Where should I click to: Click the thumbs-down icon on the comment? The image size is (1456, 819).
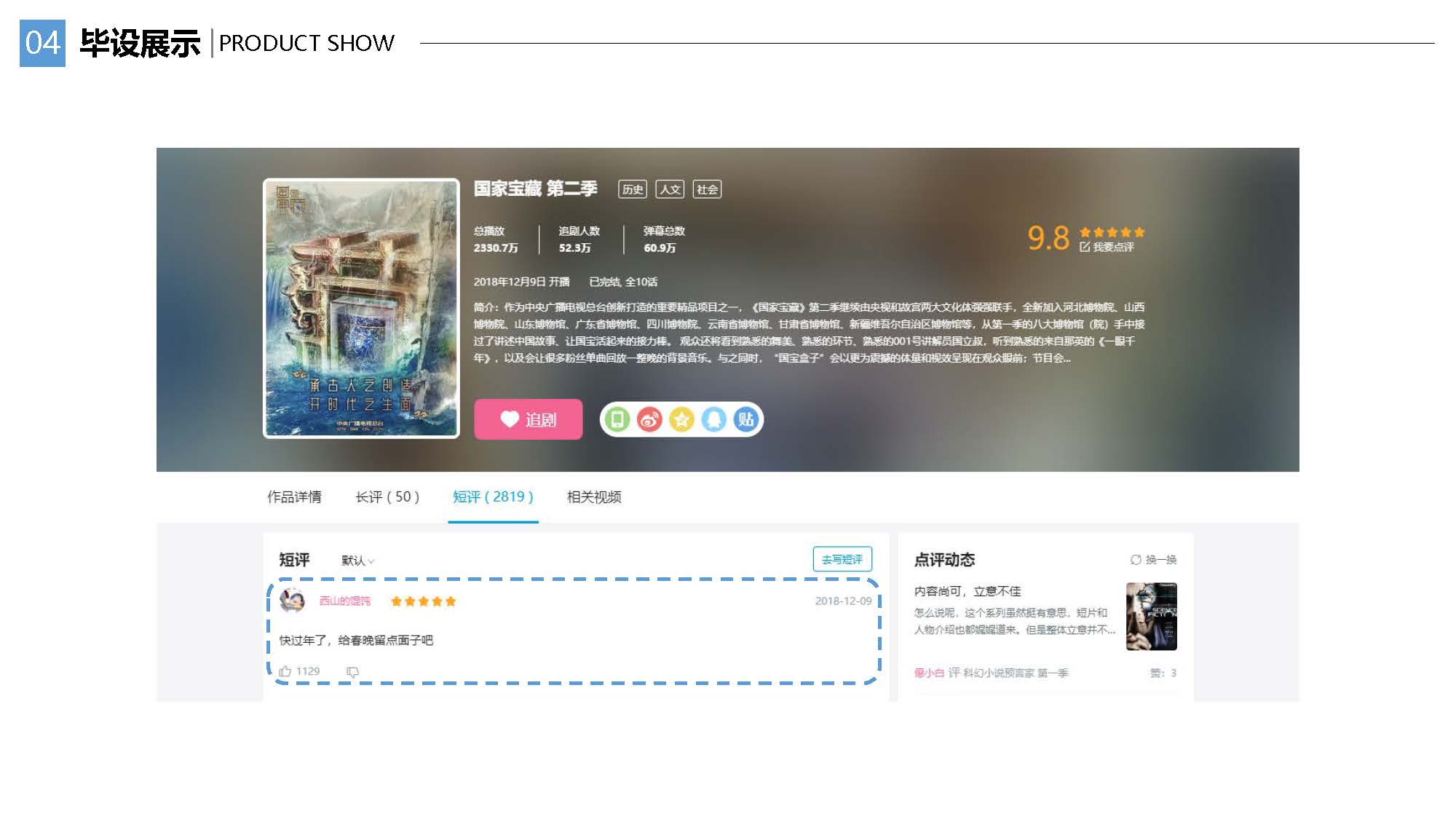coord(352,672)
